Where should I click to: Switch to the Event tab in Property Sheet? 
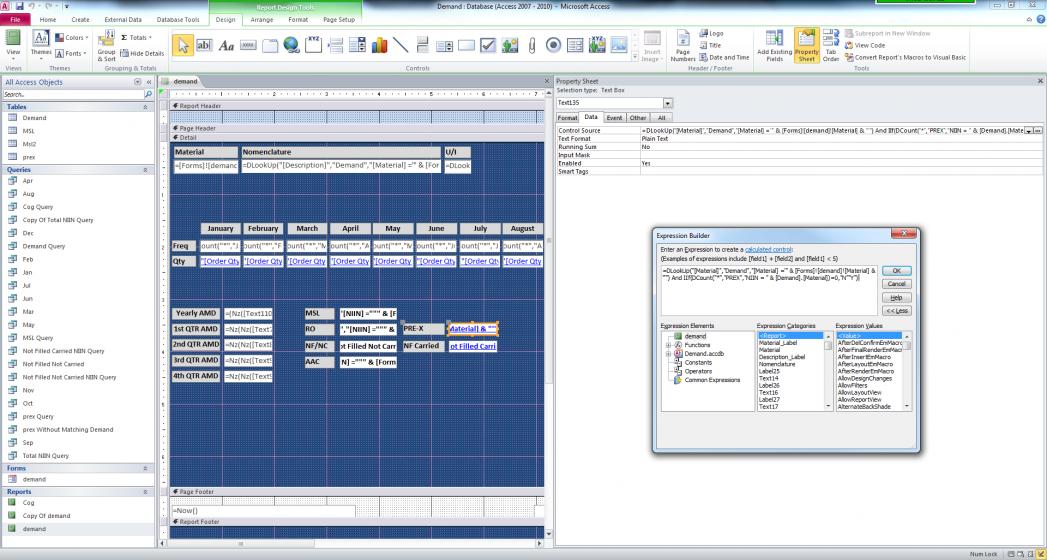[x=614, y=118]
